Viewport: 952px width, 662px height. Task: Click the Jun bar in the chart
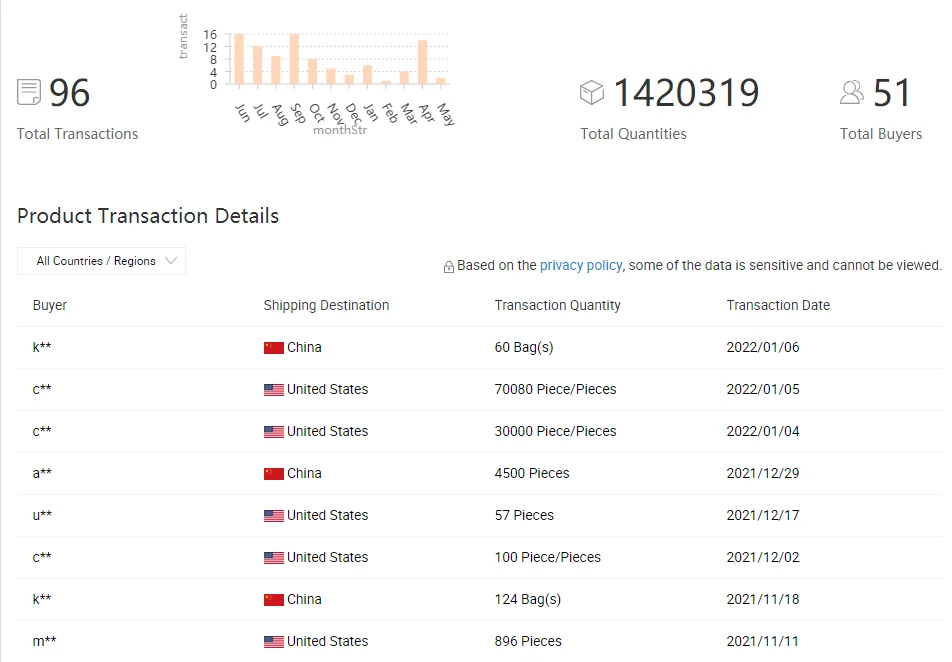click(239, 60)
